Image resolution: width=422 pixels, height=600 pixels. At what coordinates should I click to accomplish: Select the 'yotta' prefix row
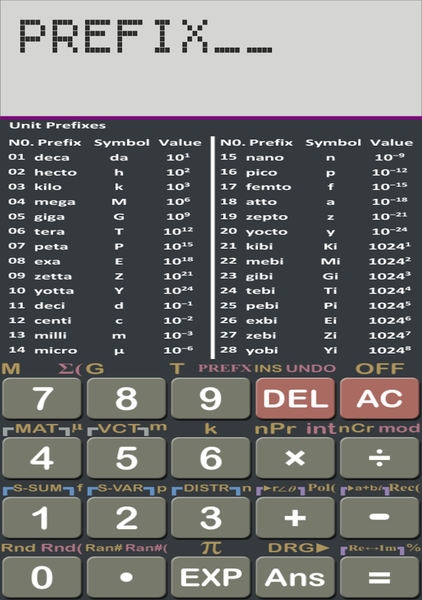100,291
